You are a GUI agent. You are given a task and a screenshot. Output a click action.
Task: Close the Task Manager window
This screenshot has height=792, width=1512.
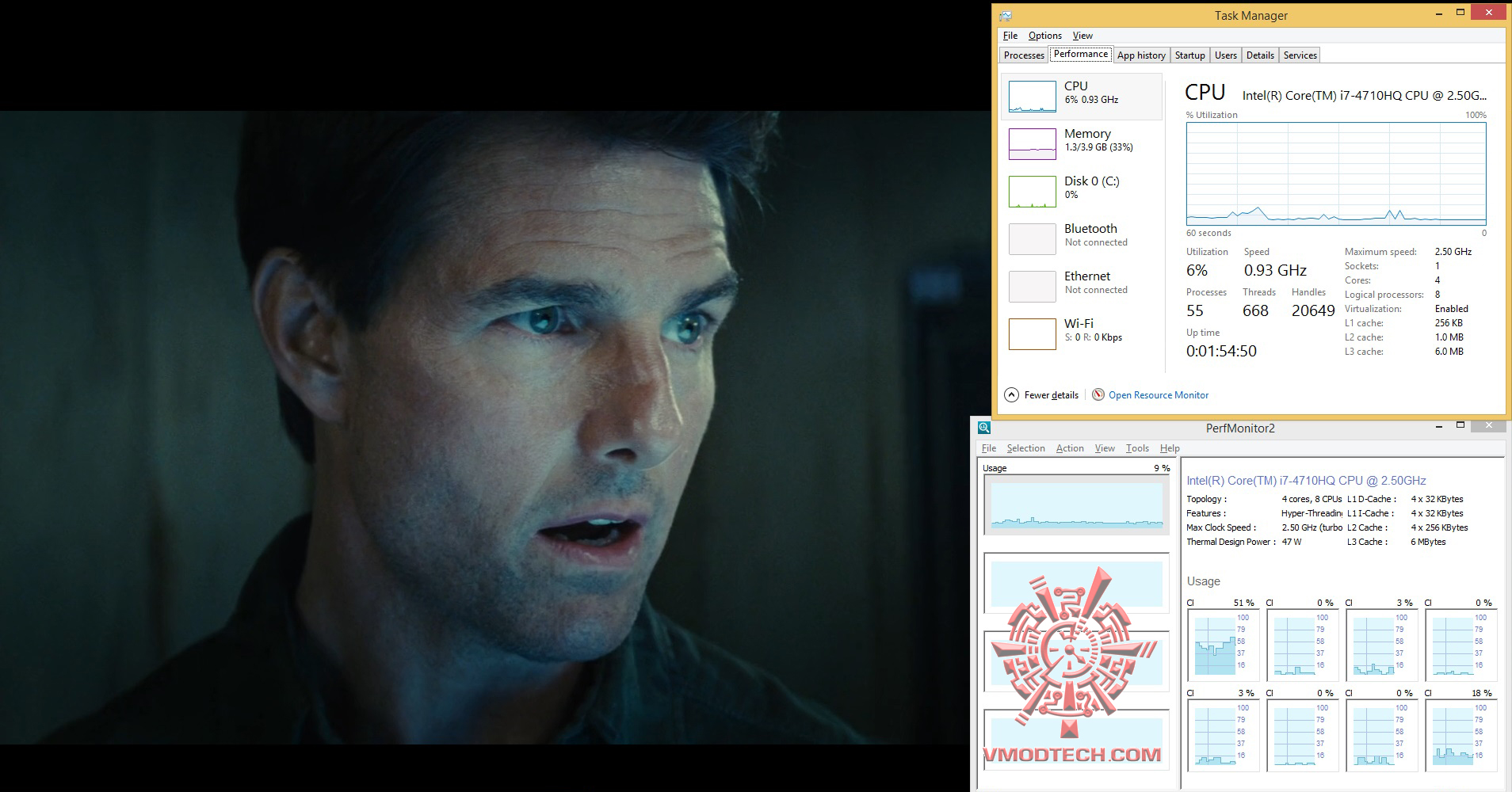(1488, 13)
